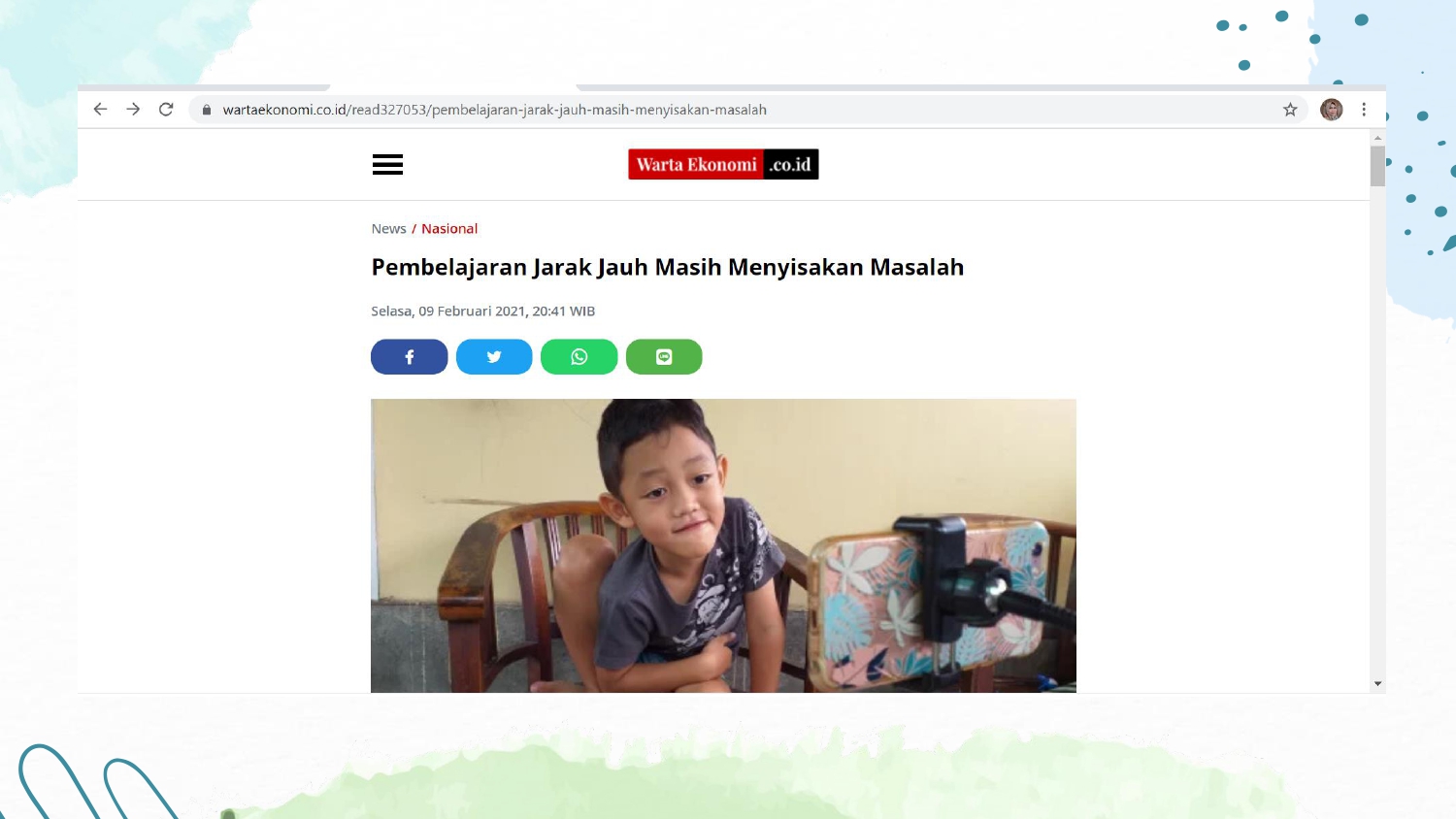The width and height of the screenshot is (1456, 819).
Task: Click the Warta Ekonomi logo
Action: coord(723,164)
